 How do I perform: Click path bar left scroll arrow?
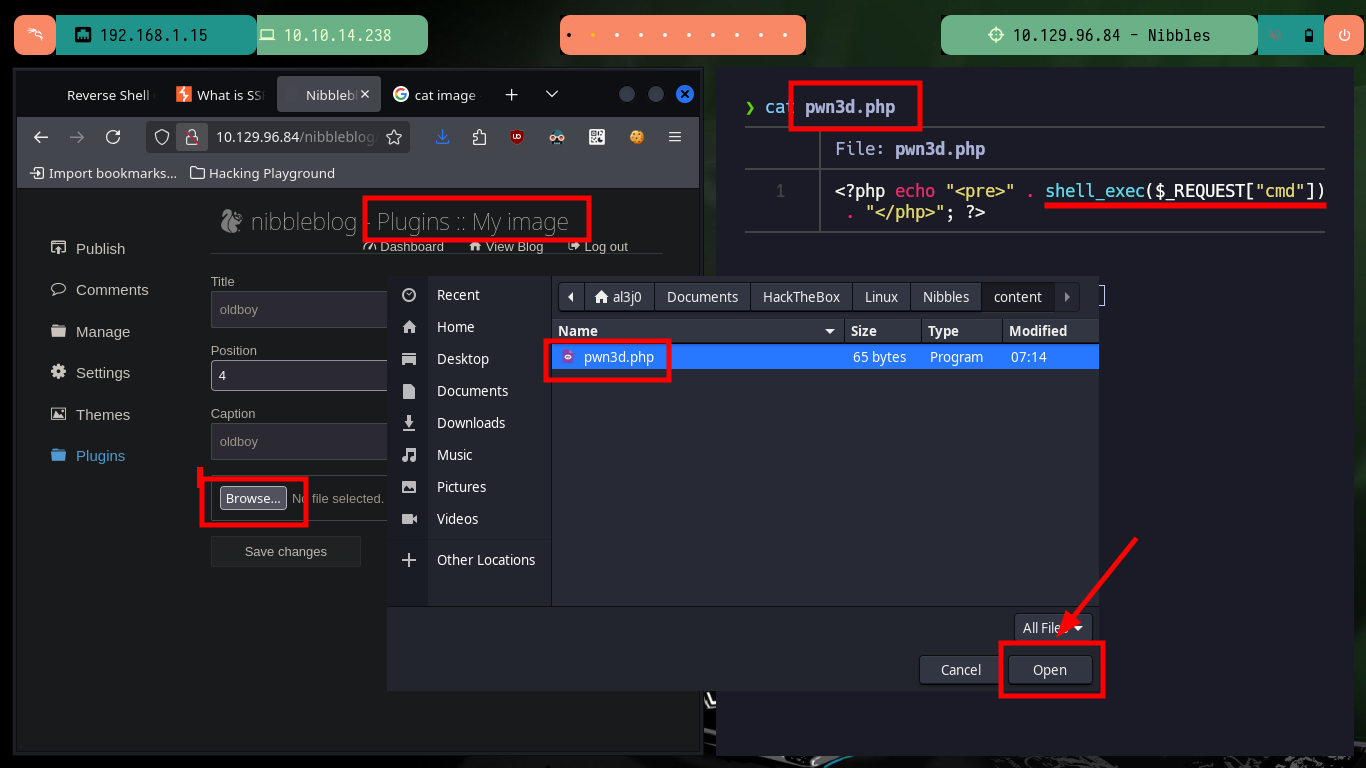[571, 297]
